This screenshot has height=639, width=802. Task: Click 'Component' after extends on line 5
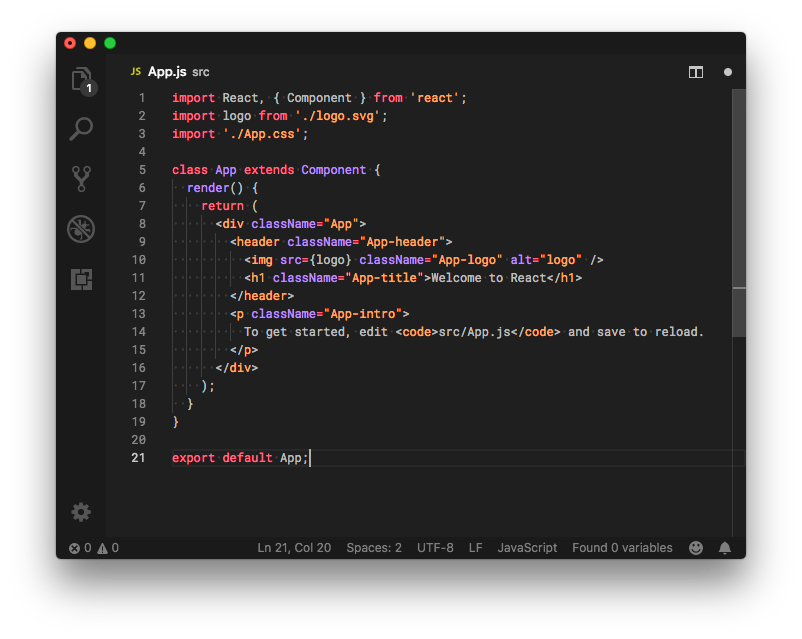[x=333, y=170]
